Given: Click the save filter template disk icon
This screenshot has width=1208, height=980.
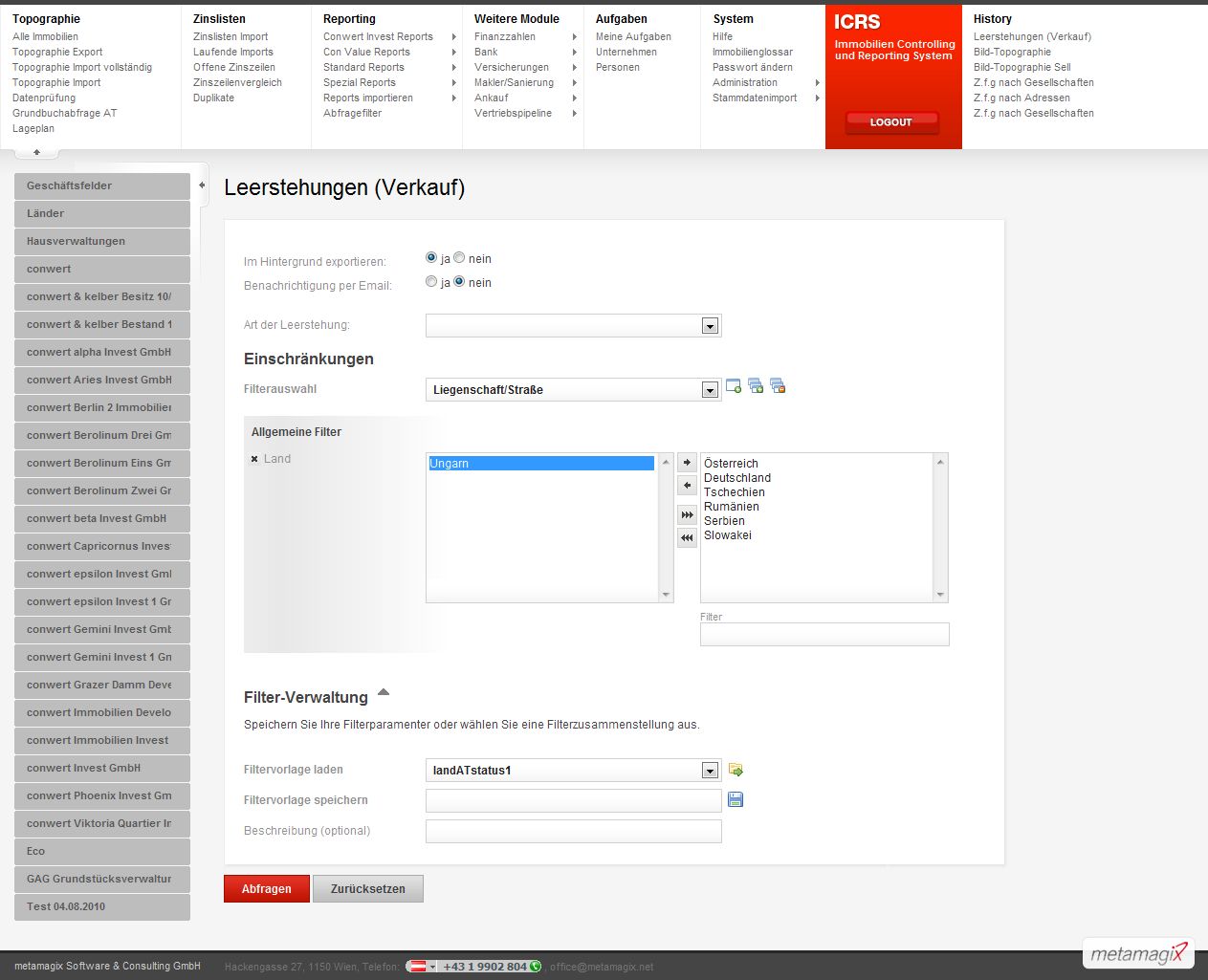Looking at the screenshot, I should point(736,799).
